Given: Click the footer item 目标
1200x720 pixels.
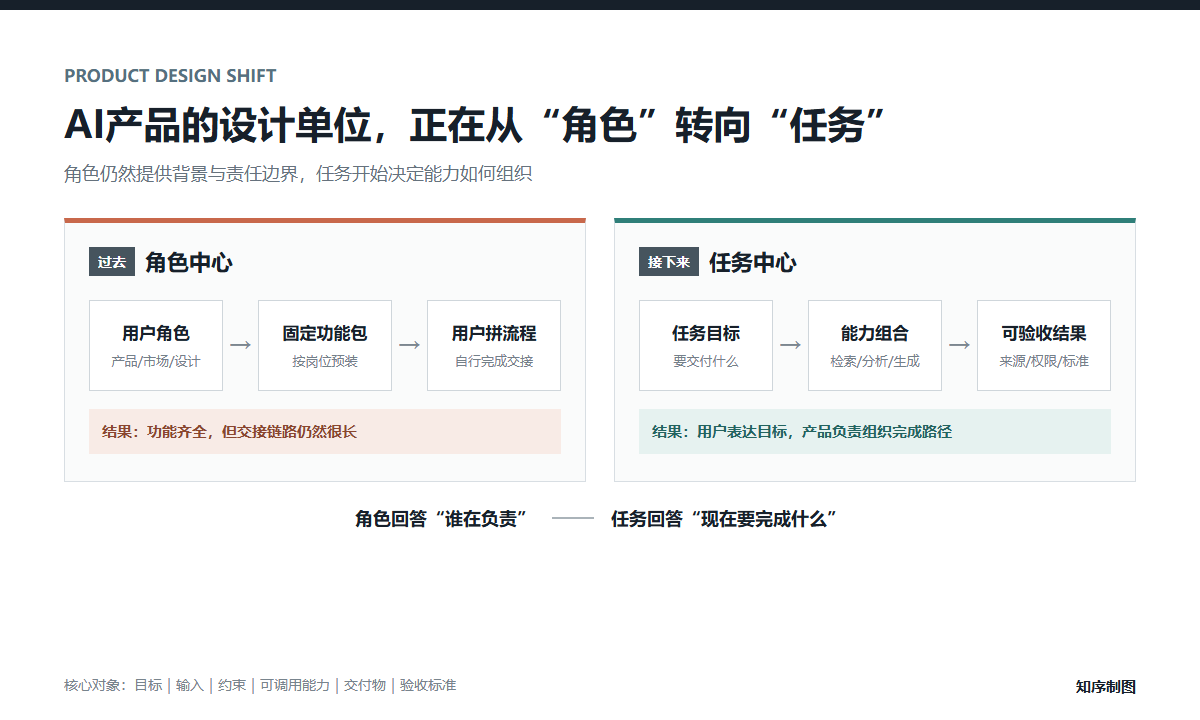Looking at the screenshot, I should 148,685.
